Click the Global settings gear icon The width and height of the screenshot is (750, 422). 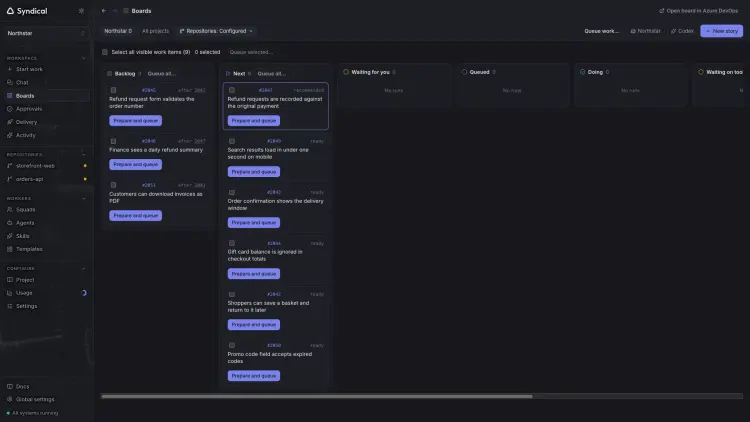click(10, 399)
